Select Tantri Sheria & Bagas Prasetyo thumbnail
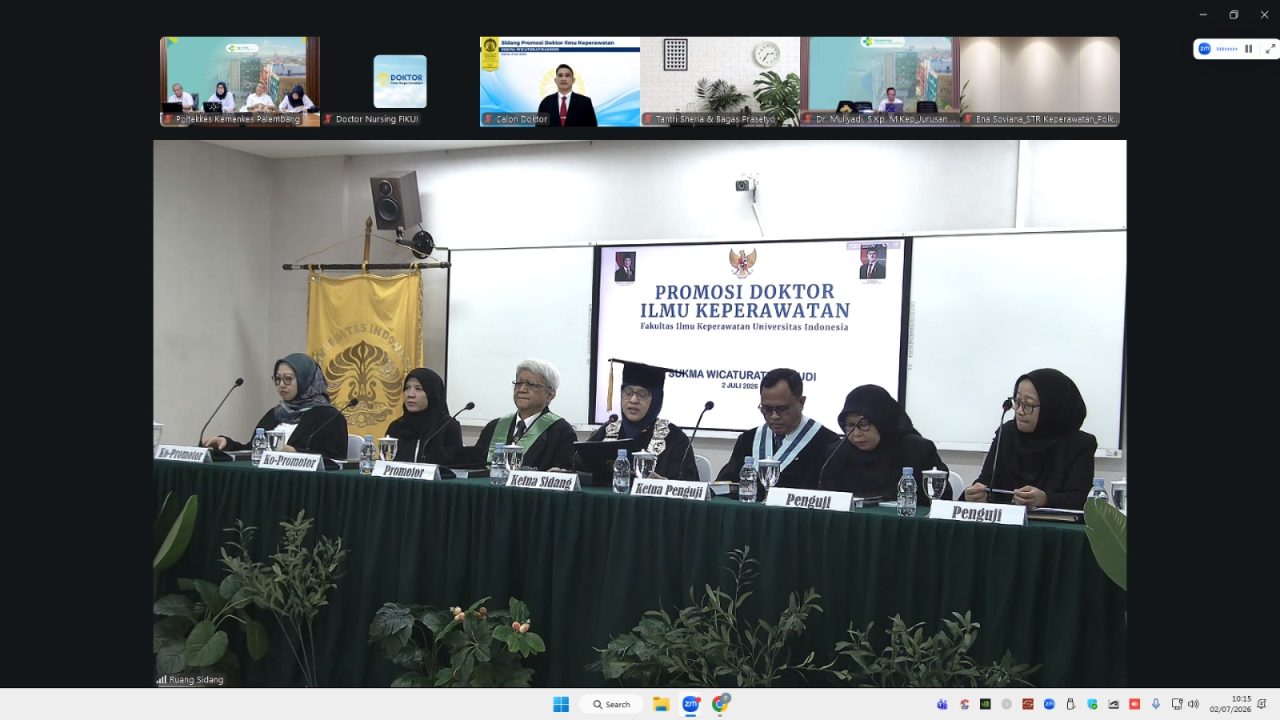 click(x=720, y=81)
